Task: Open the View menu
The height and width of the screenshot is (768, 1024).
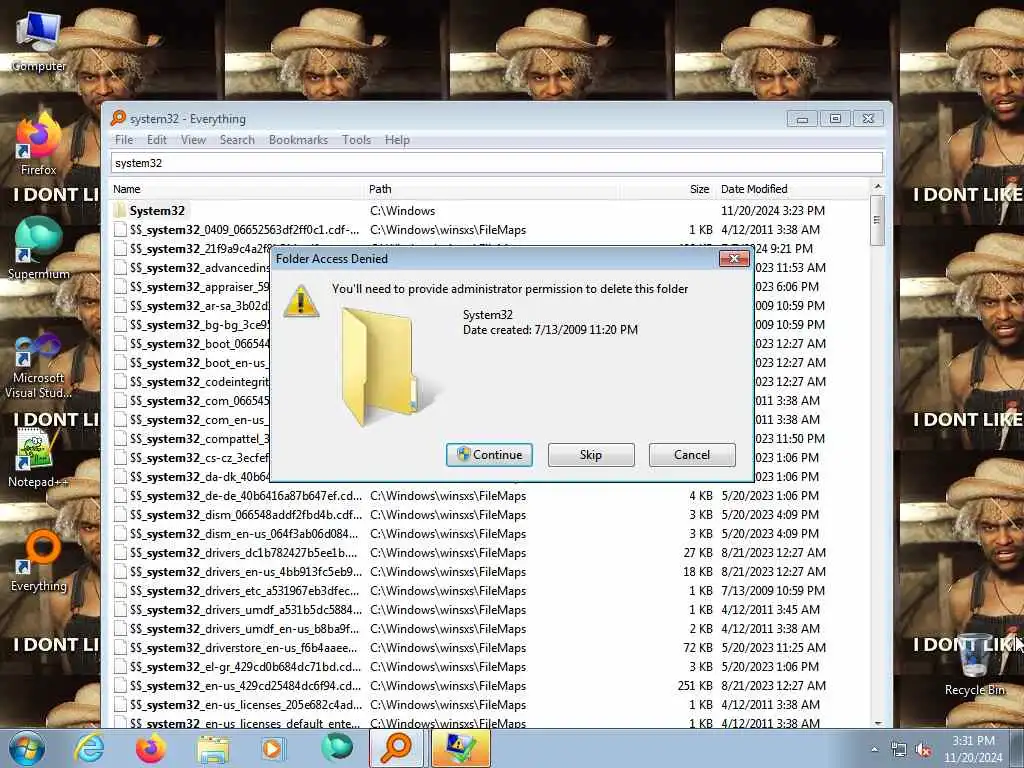Action: tap(193, 140)
